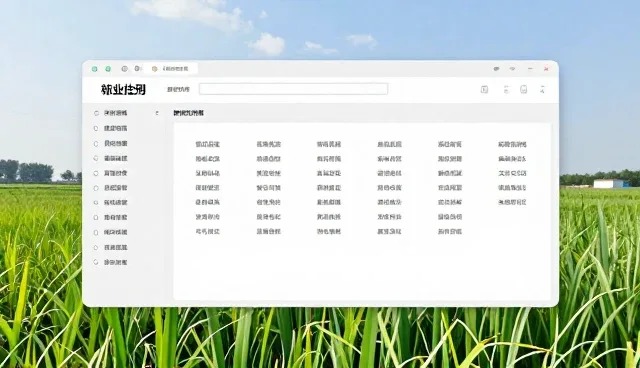
Task: Click the rightmost header toolbar icon
Action: click(542, 89)
